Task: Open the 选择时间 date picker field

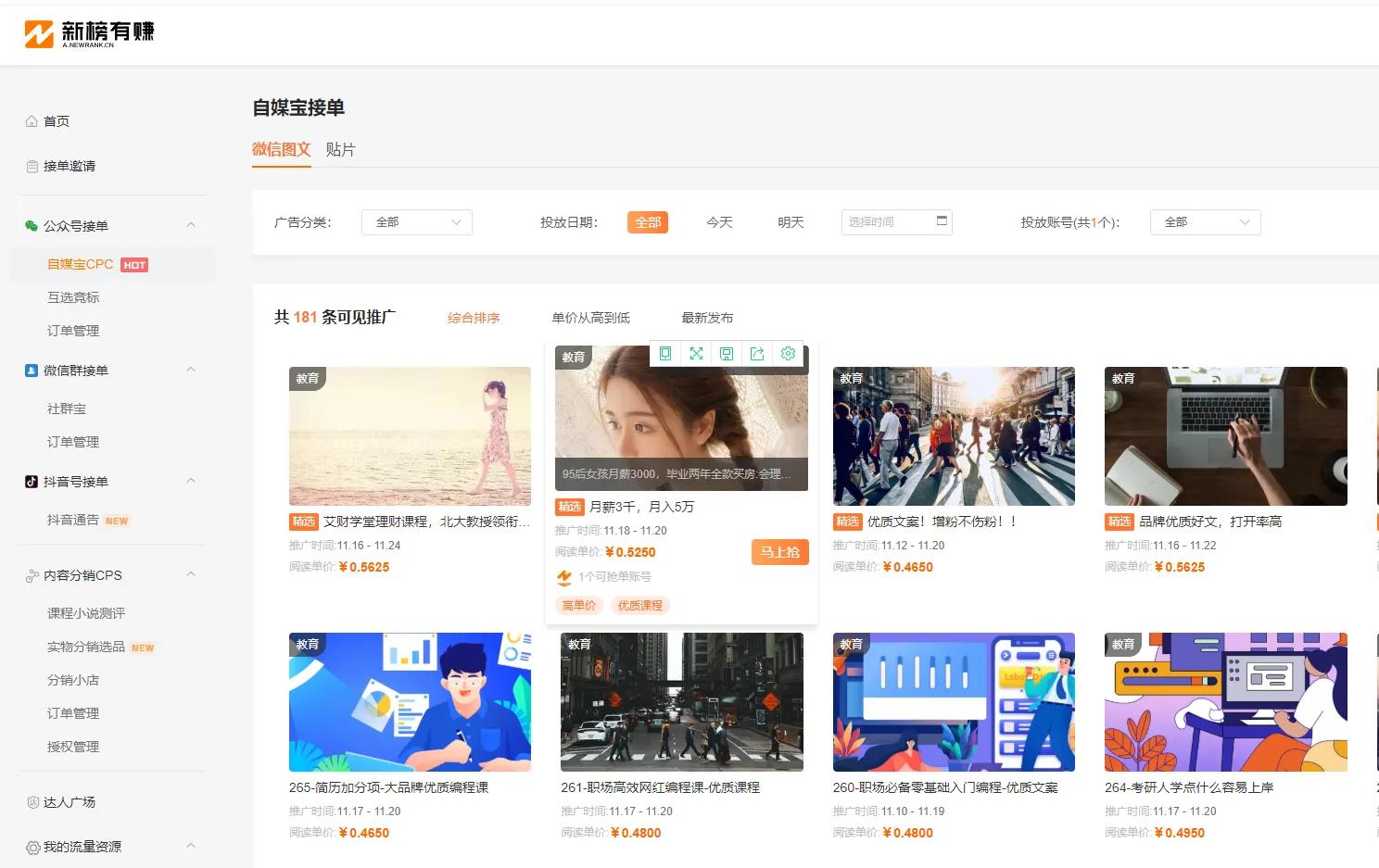Action: [888, 221]
